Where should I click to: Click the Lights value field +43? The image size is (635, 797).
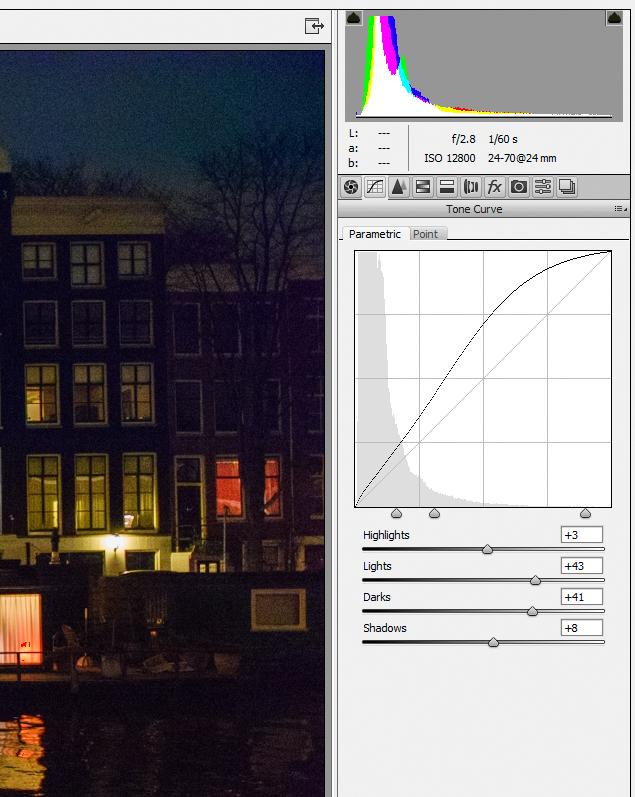(582, 566)
